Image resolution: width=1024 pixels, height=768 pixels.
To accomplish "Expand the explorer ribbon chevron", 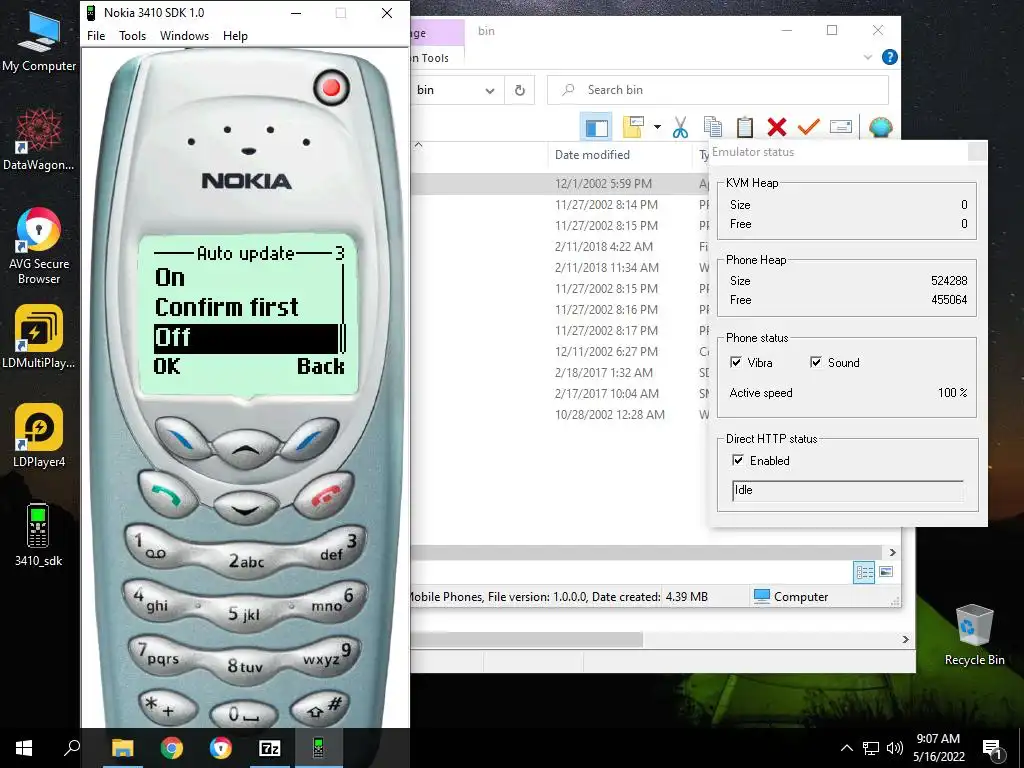I will click(x=868, y=57).
